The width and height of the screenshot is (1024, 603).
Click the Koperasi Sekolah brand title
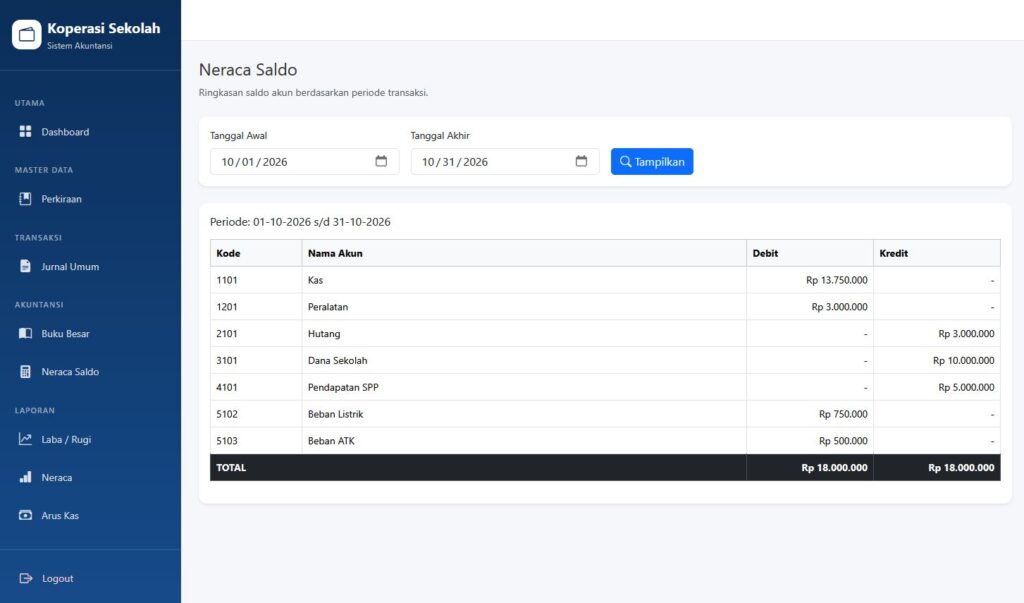click(x=103, y=28)
